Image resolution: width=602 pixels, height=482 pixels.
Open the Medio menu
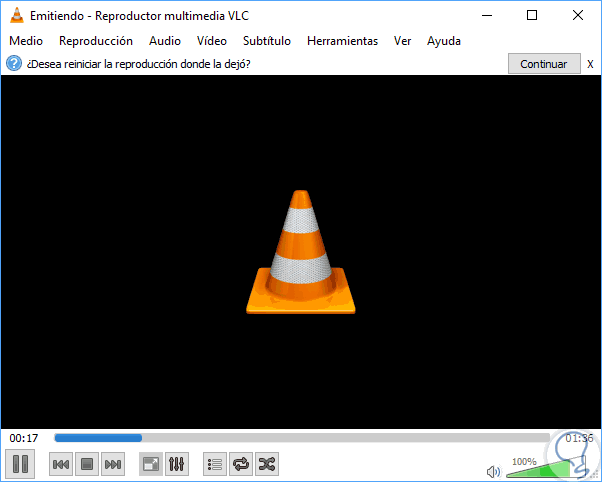point(26,41)
